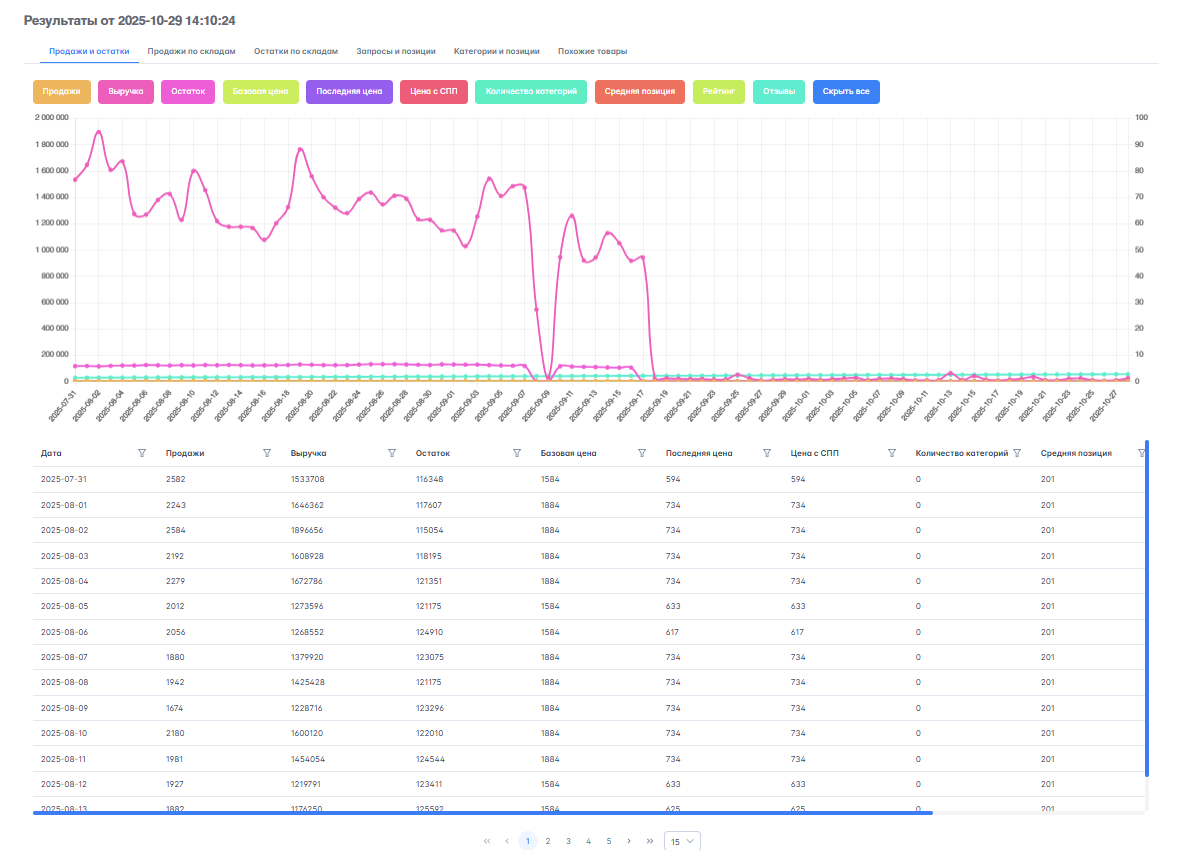Open the Похожие товары tab
The image size is (1184, 868).
(x=592, y=51)
